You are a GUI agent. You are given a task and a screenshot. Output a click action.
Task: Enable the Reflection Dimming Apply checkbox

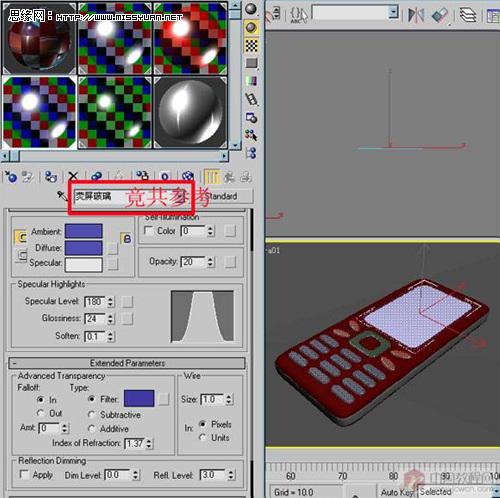24,474
